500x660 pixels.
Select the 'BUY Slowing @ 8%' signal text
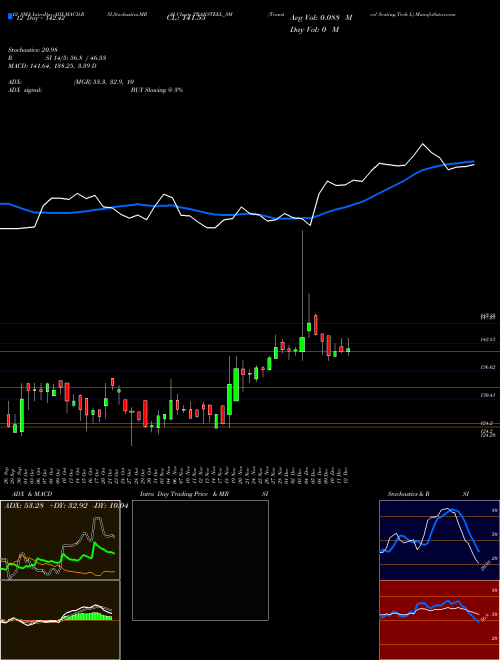coord(157,90)
